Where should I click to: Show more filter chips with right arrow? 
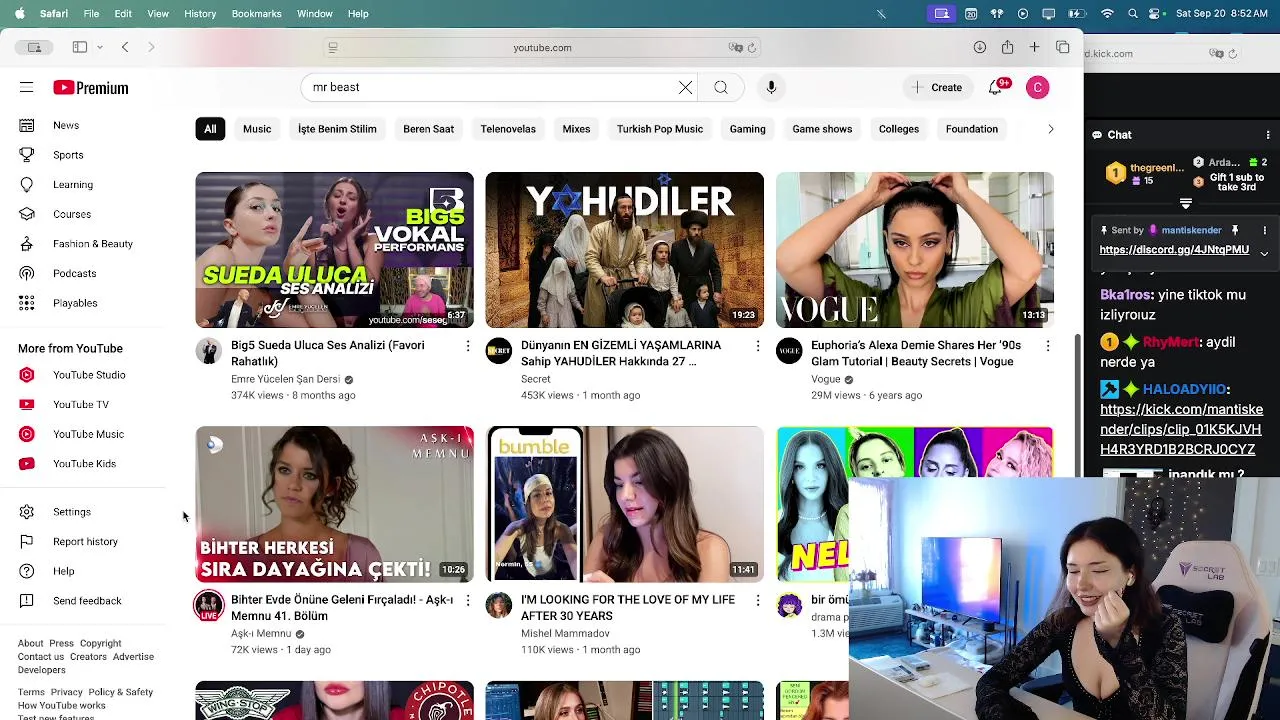coord(1050,129)
